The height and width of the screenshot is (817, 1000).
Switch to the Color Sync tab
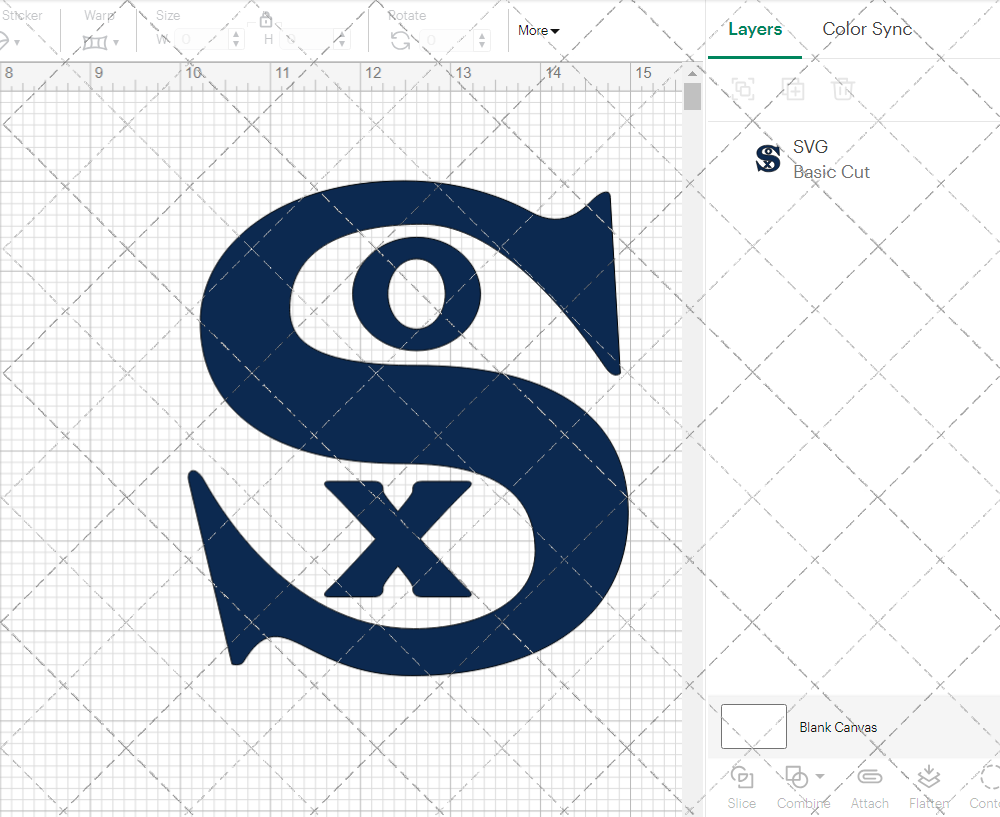(x=867, y=29)
